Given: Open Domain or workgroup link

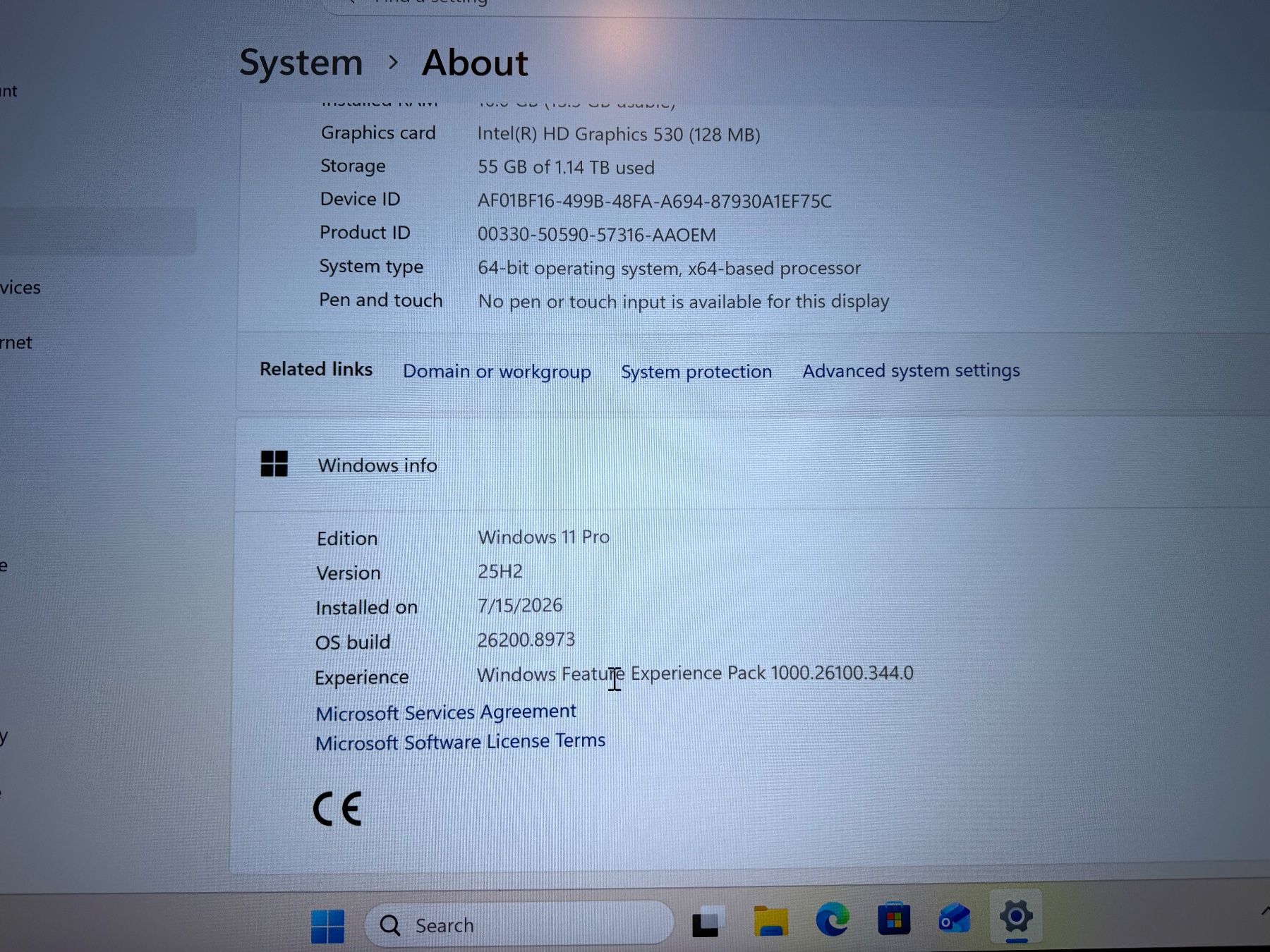Looking at the screenshot, I should click(x=497, y=372).
